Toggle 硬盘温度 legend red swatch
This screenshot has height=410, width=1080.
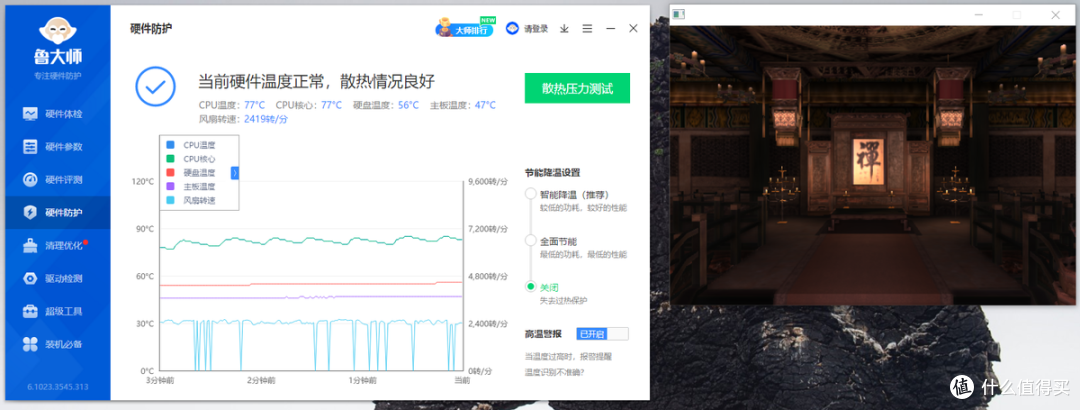coord(171,172)
